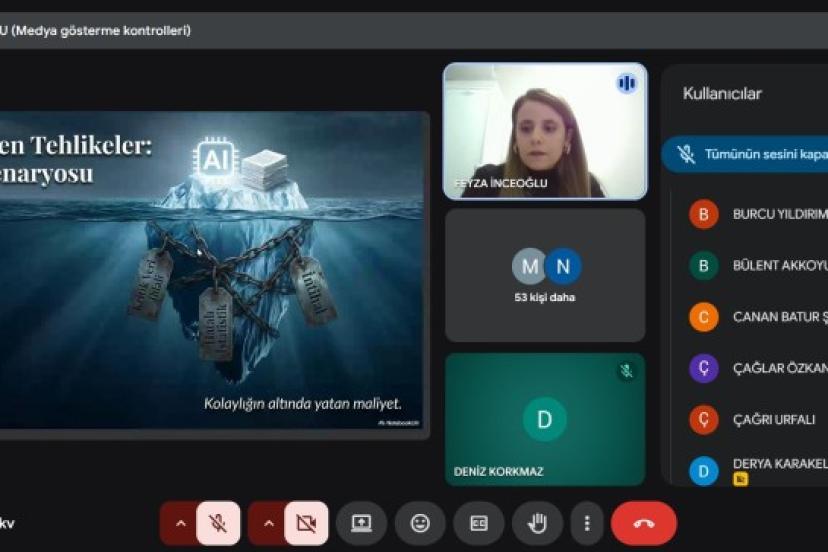The height and width of the screenshot is (552, 828).
Task: Click the Present screen icon
Action: 361,523
